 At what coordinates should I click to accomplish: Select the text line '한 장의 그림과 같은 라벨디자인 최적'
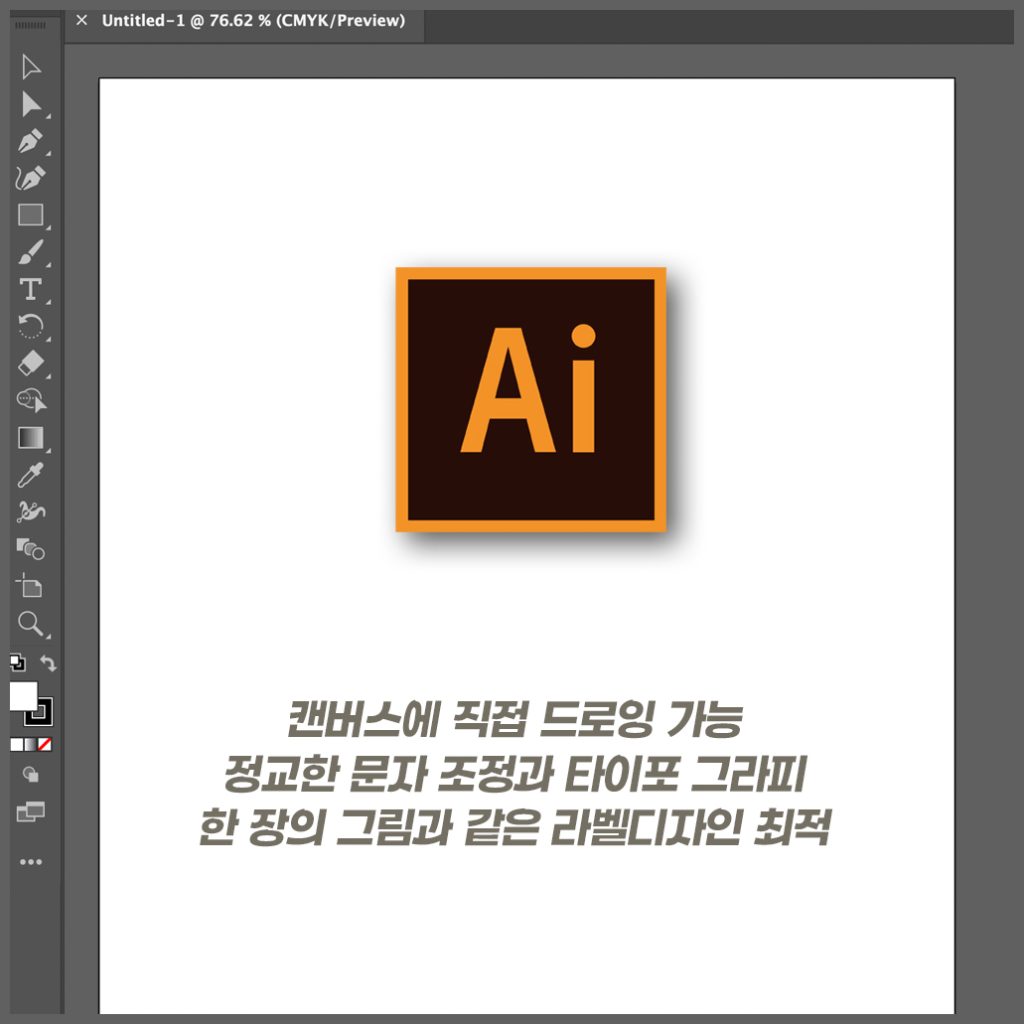pyautogui.click(x=515, y=827)
